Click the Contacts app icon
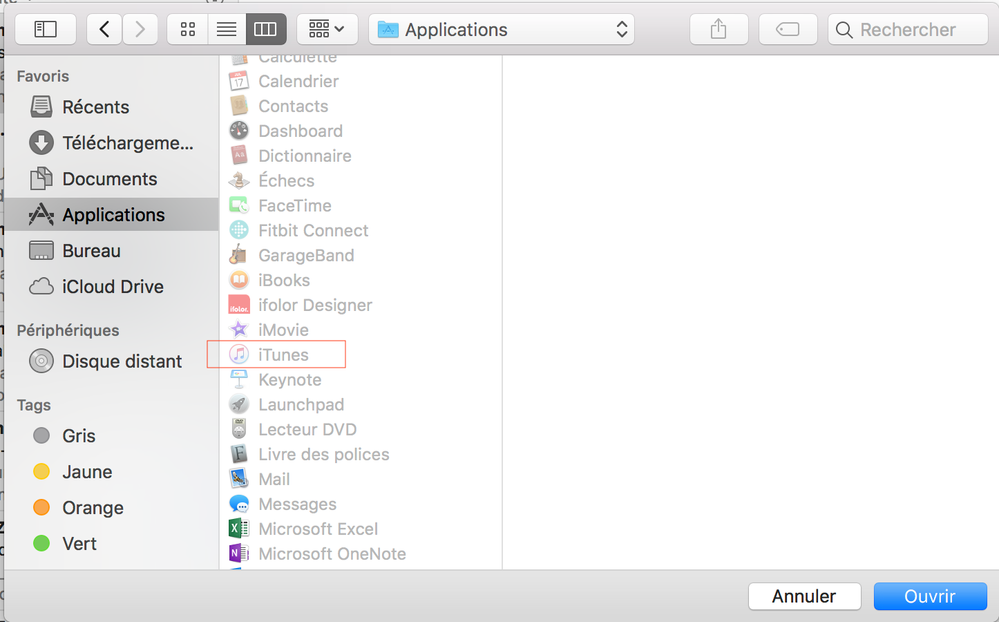Viewport: 999px width, 622px height. click(239, 106)
